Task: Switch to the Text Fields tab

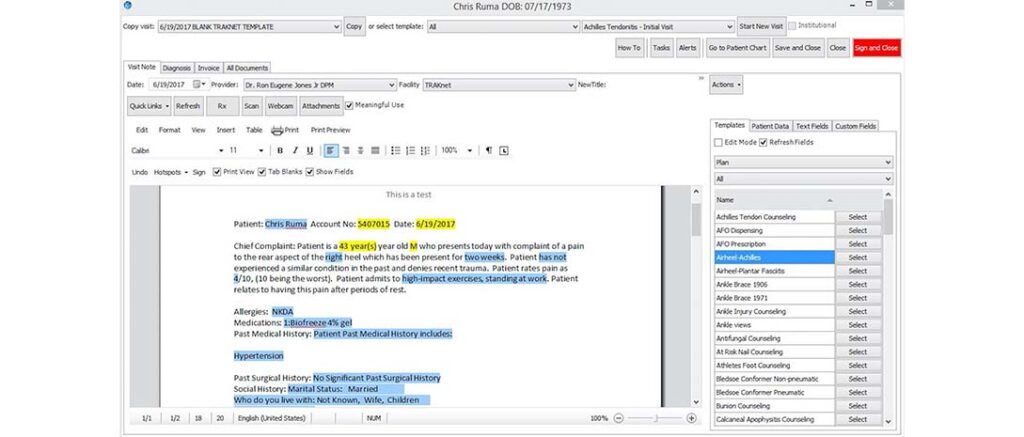Action: (812, 126)
